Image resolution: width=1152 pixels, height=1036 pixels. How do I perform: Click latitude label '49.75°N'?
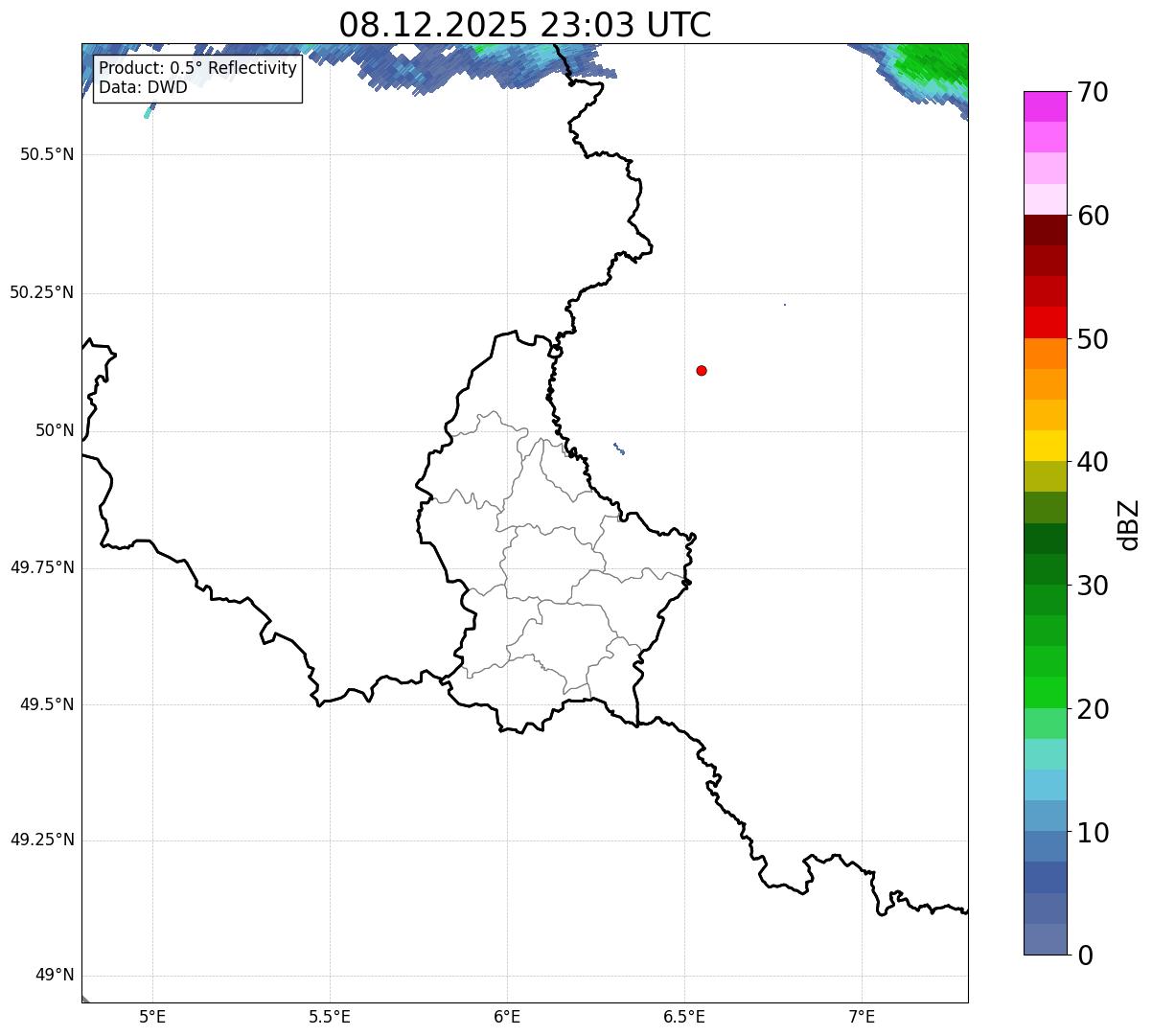point(41,567)
